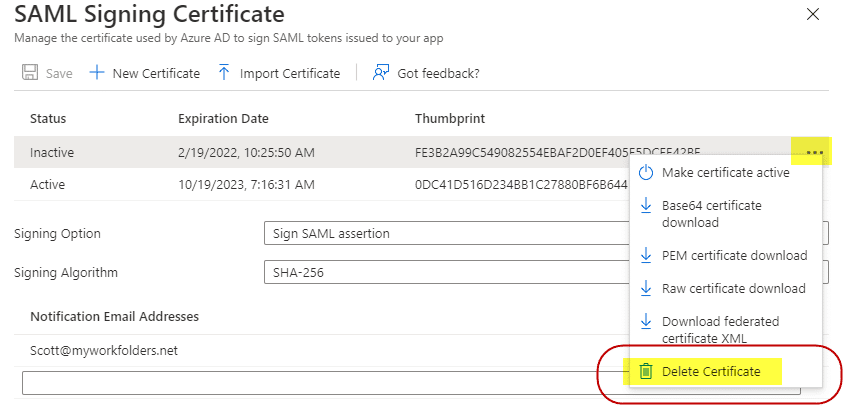Select Download federated certificate XML
Viewport: 844px width, 415px height.
(720, 329)
